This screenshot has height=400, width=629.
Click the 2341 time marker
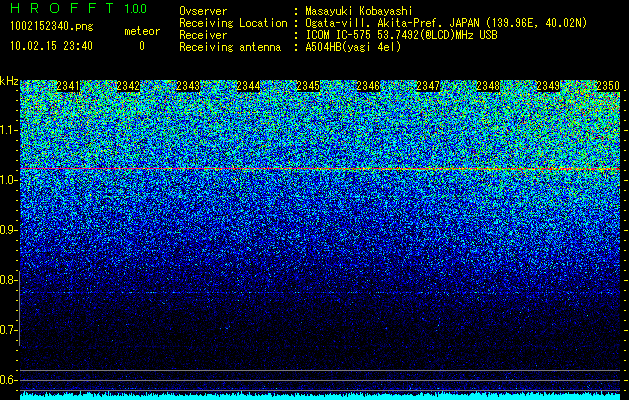(68, 86)
